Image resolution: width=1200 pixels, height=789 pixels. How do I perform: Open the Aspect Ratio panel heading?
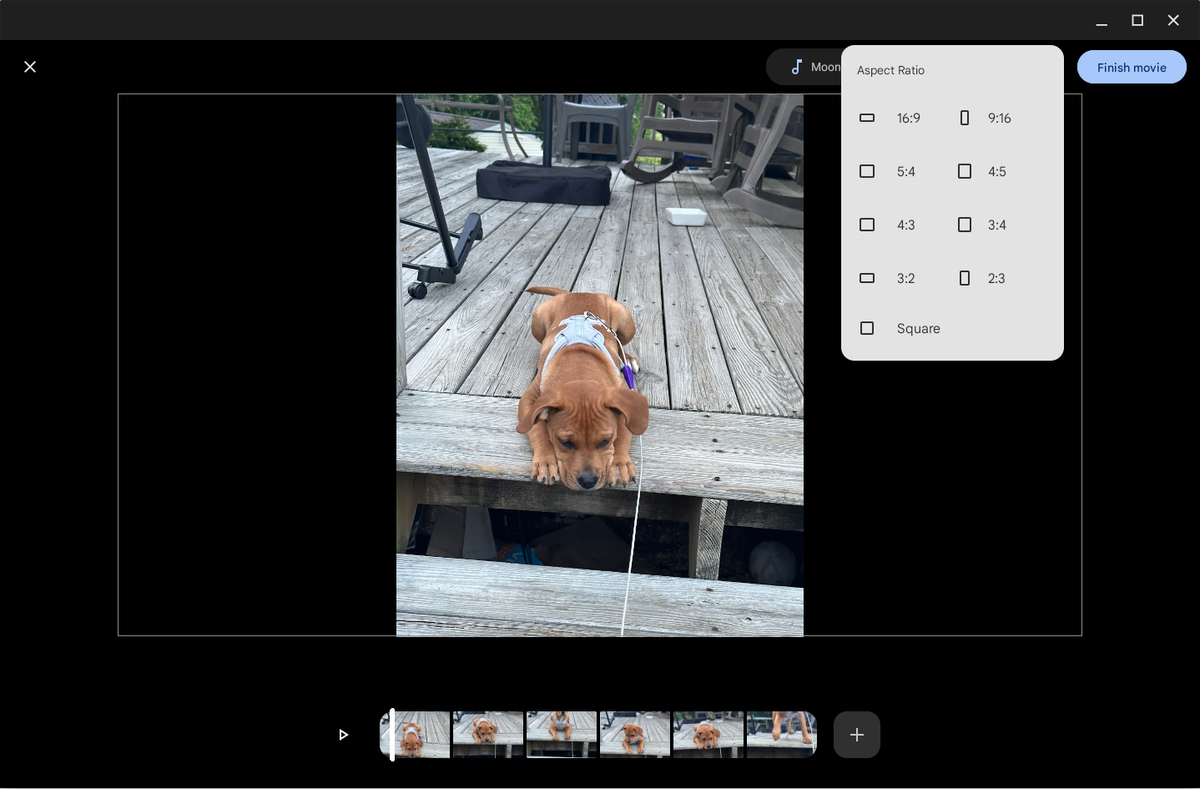(x=889, y=70)
